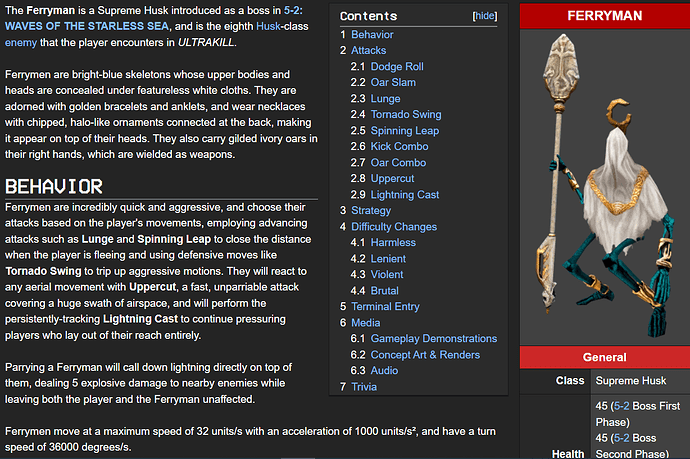The width and height of the screenshot is (690, 459).
Task: Jump to Media section
Action: pyautogui.click(x=365, y=323)
